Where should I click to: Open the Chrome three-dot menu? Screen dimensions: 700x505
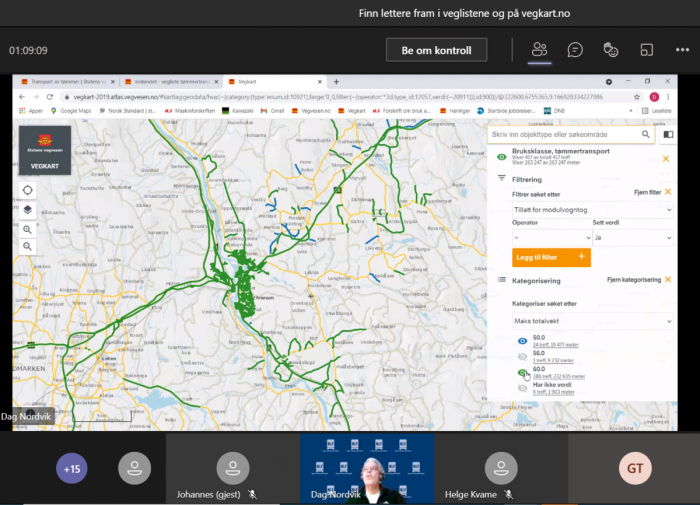coord(668,97)
